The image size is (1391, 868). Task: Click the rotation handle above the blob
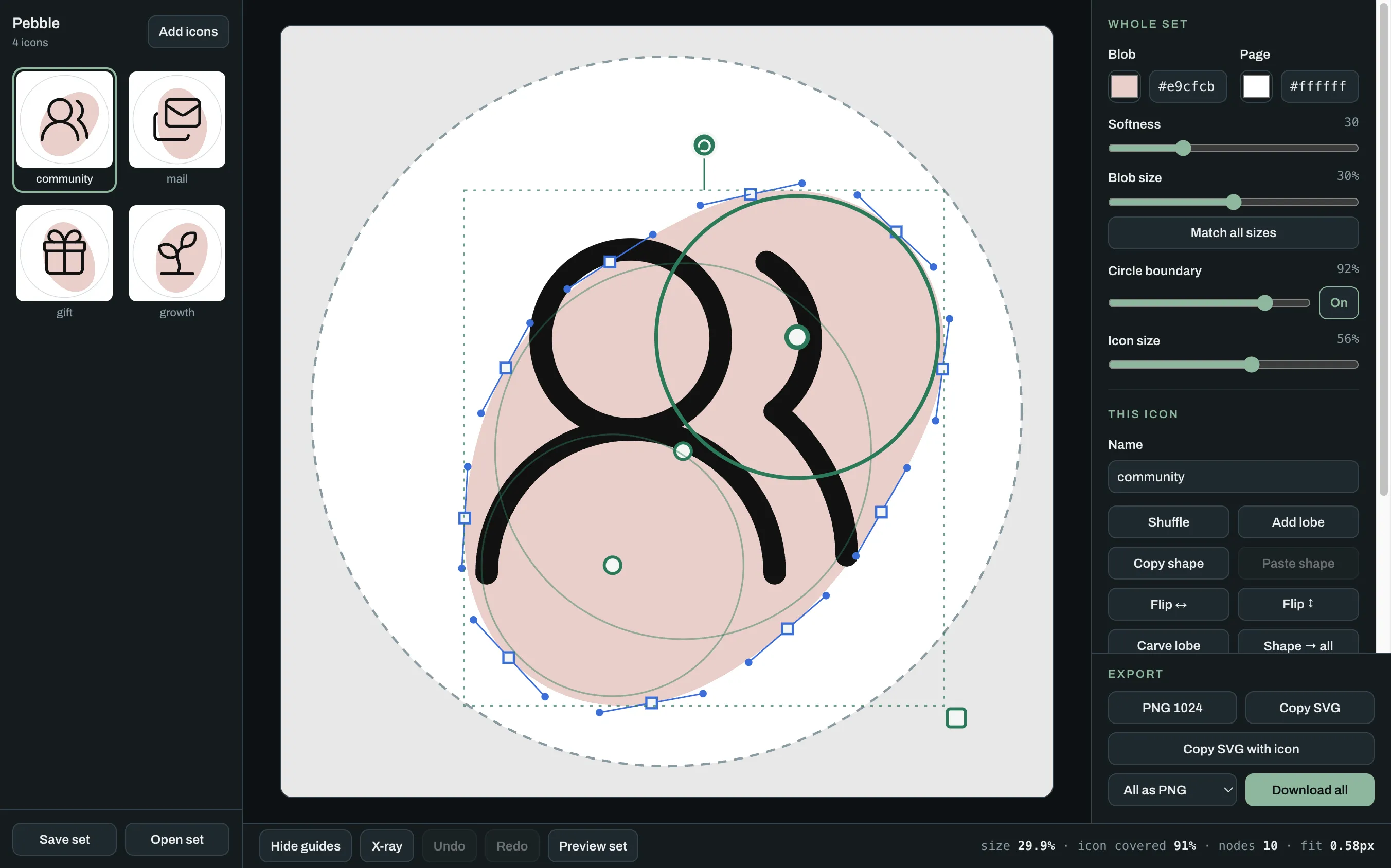coord(704,145)
